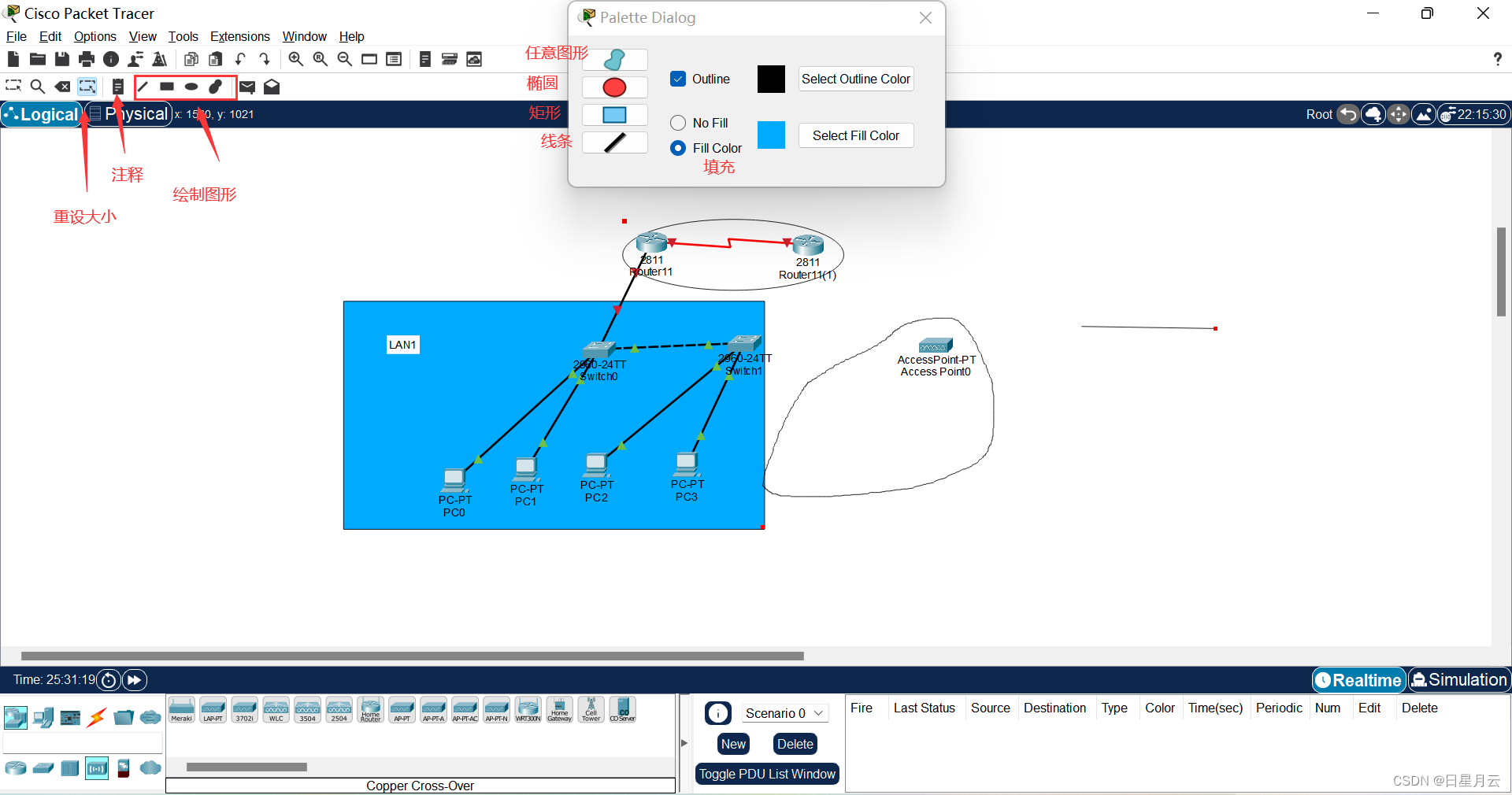The height and width of the screenshot is (795, 1512).
Task: Select the Resize Shape tool
Action: coord(87,87)
